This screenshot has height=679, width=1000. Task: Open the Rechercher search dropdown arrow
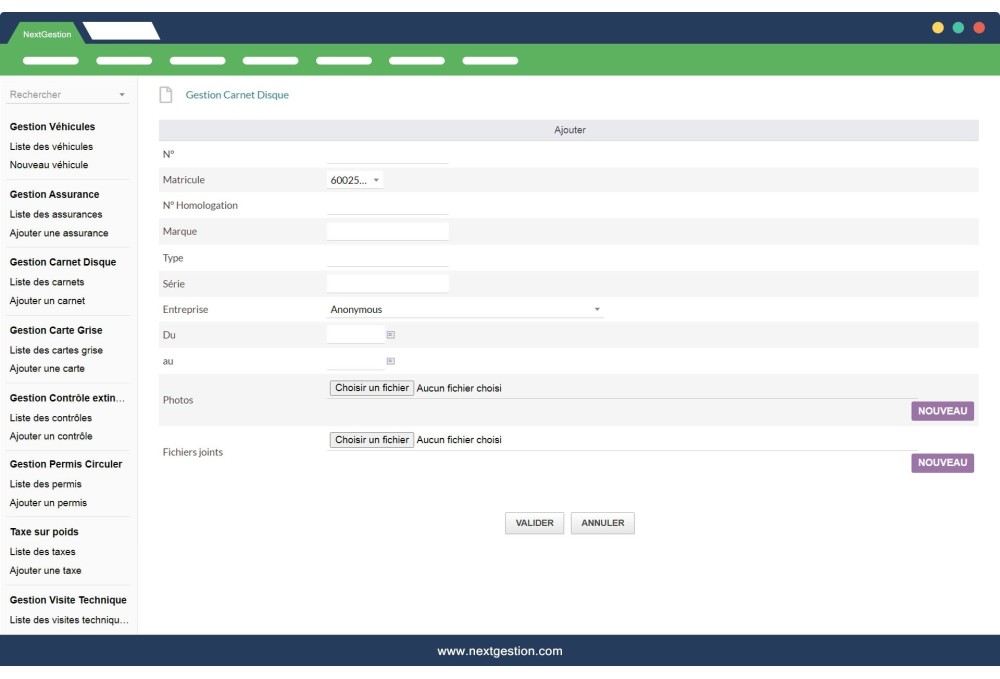[121, 92]
